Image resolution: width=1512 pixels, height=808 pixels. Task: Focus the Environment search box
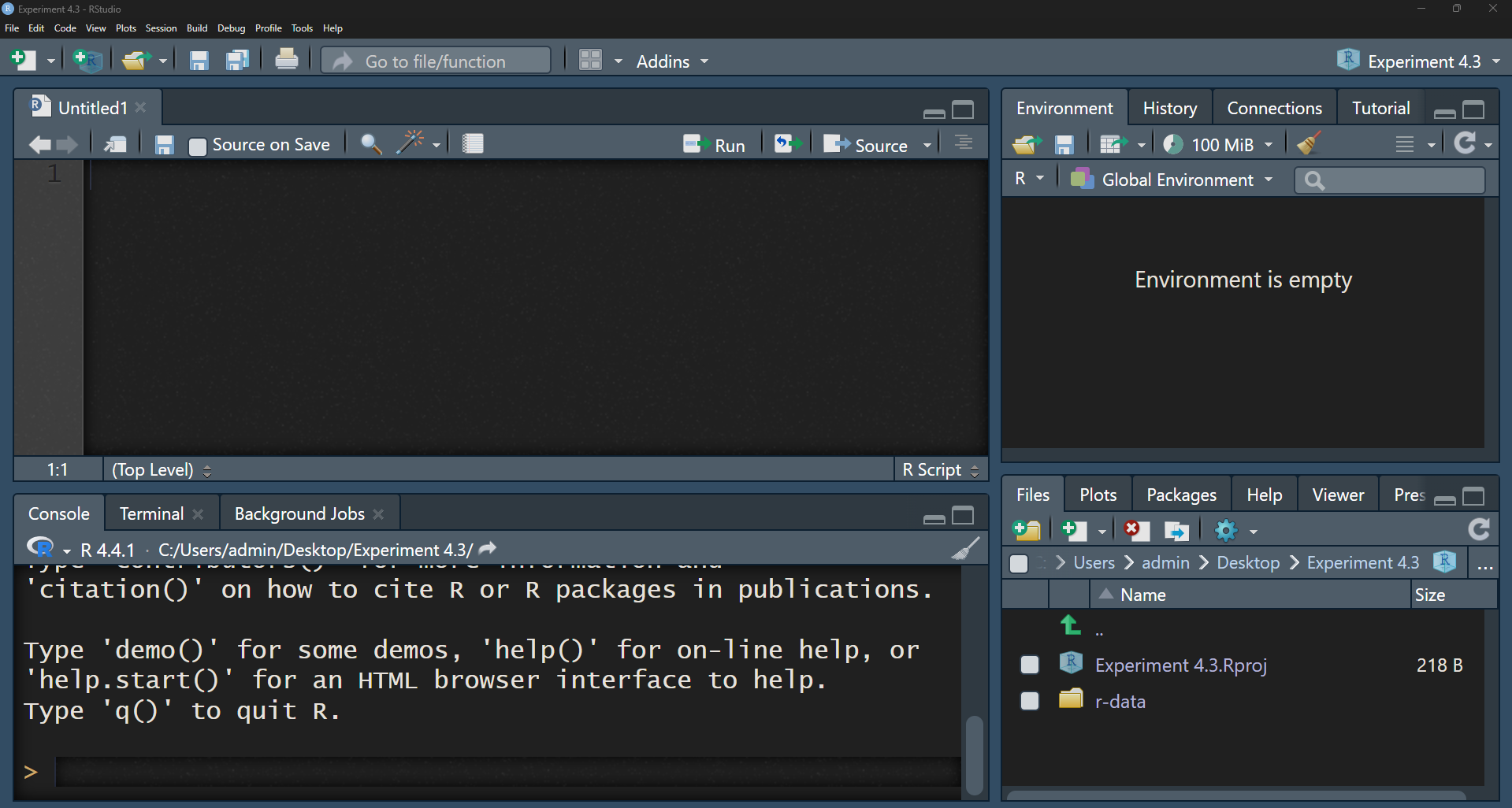point(1390,180)
